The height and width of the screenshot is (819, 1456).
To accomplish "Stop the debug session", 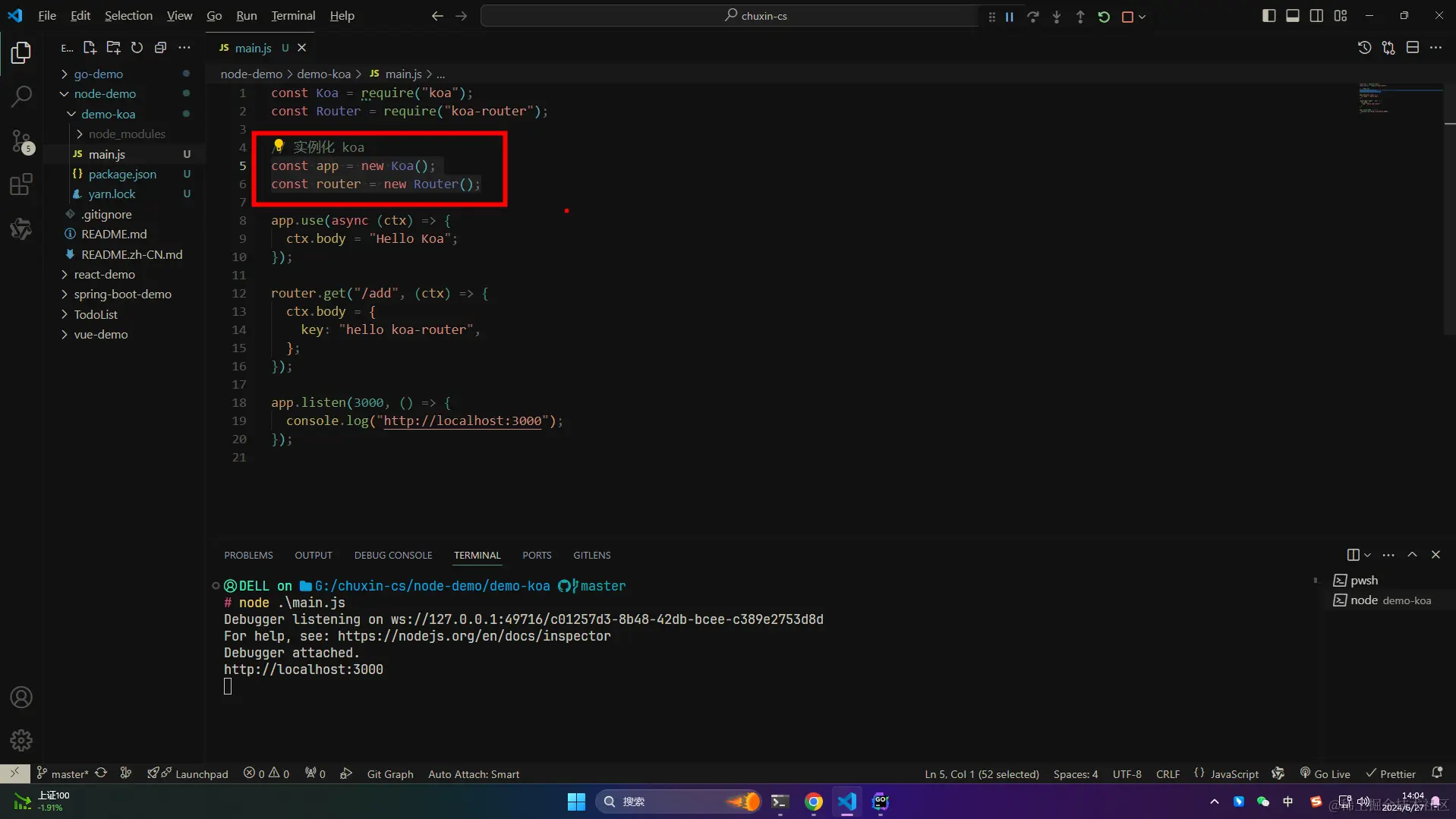I will (x=1127, y=16).
